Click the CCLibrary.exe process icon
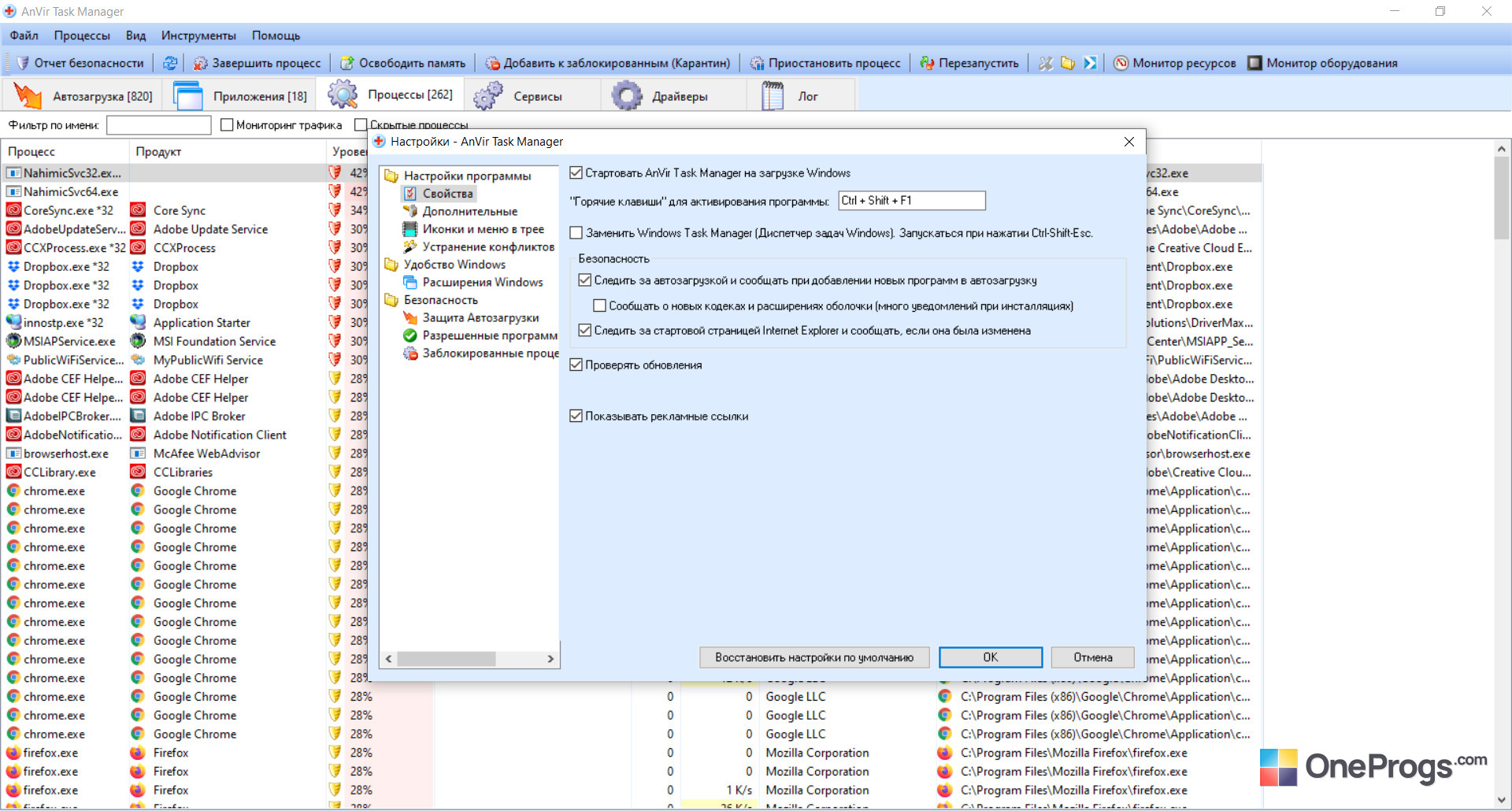 13,472
